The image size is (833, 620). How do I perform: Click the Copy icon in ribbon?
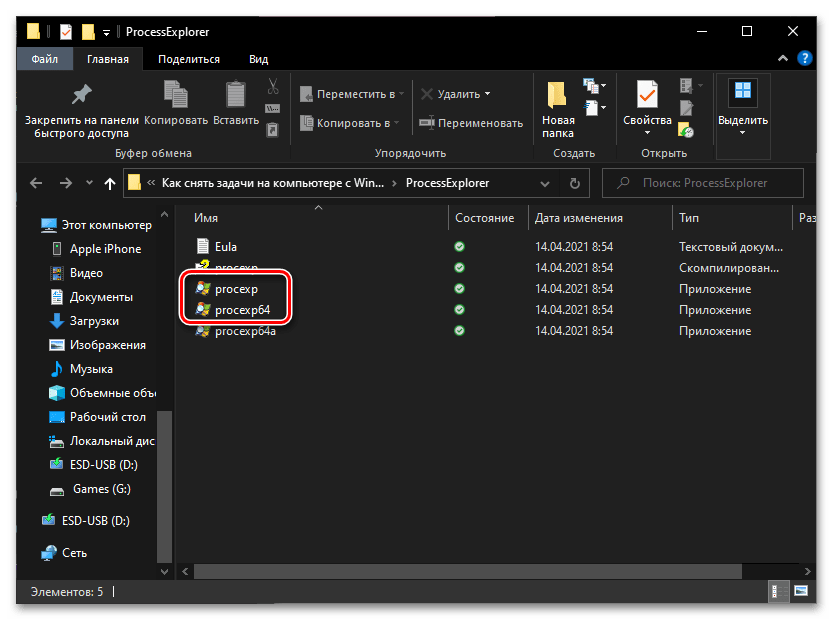(x=176, y=96)
